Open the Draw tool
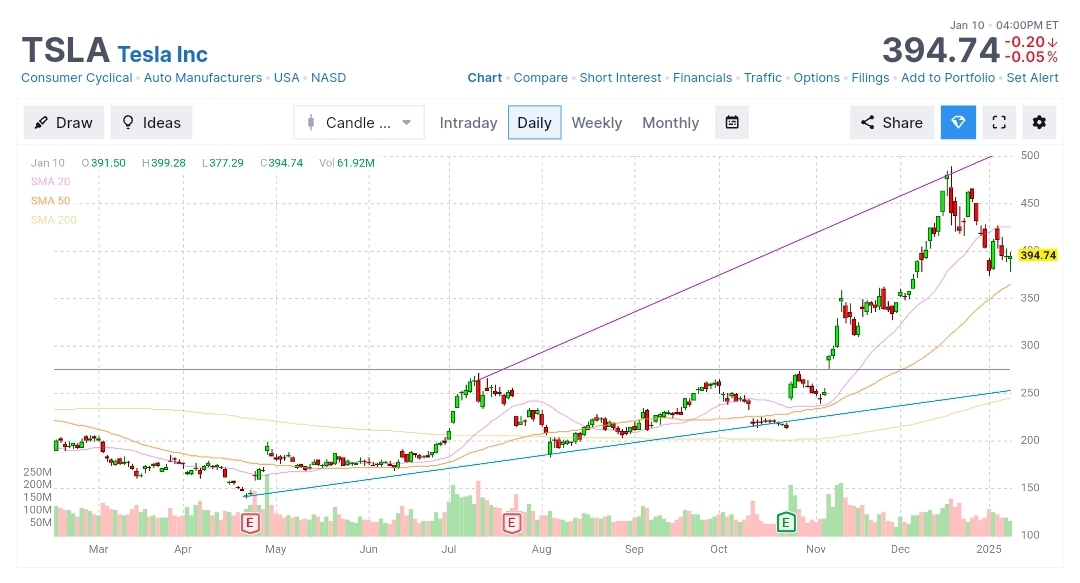The height and width of the screenshot is (583, 1080). coord(63,123)
